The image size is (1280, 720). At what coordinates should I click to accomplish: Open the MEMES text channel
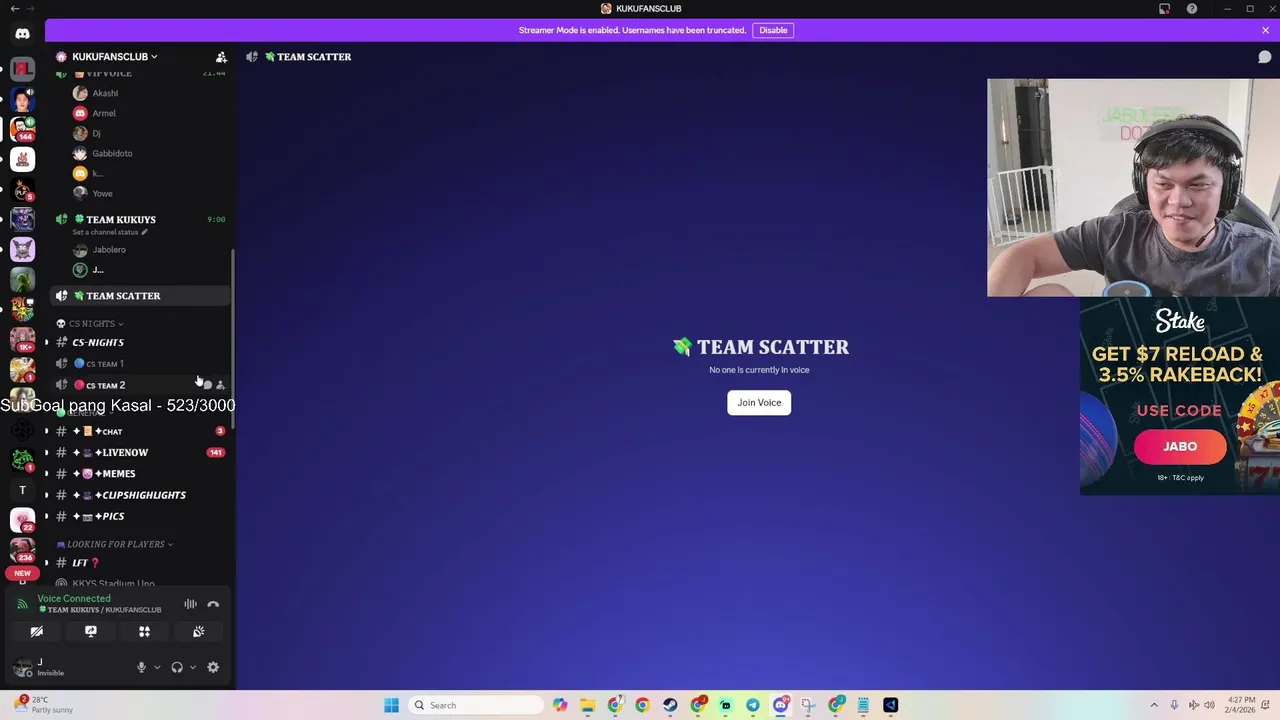click(x=140, y=474)
